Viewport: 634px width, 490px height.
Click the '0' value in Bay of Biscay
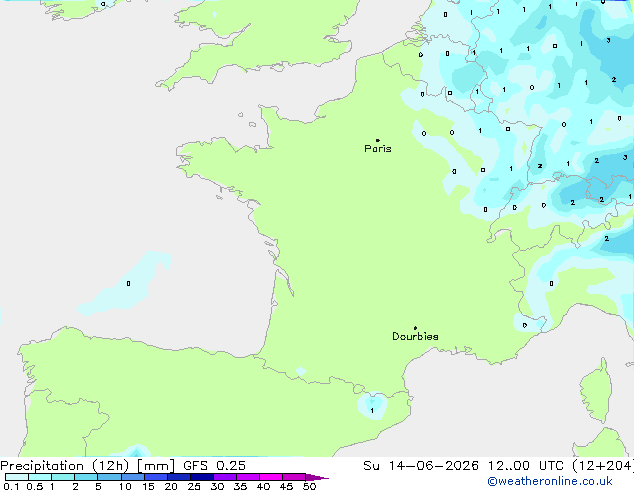pyautogui.click(x=128, y=283)
